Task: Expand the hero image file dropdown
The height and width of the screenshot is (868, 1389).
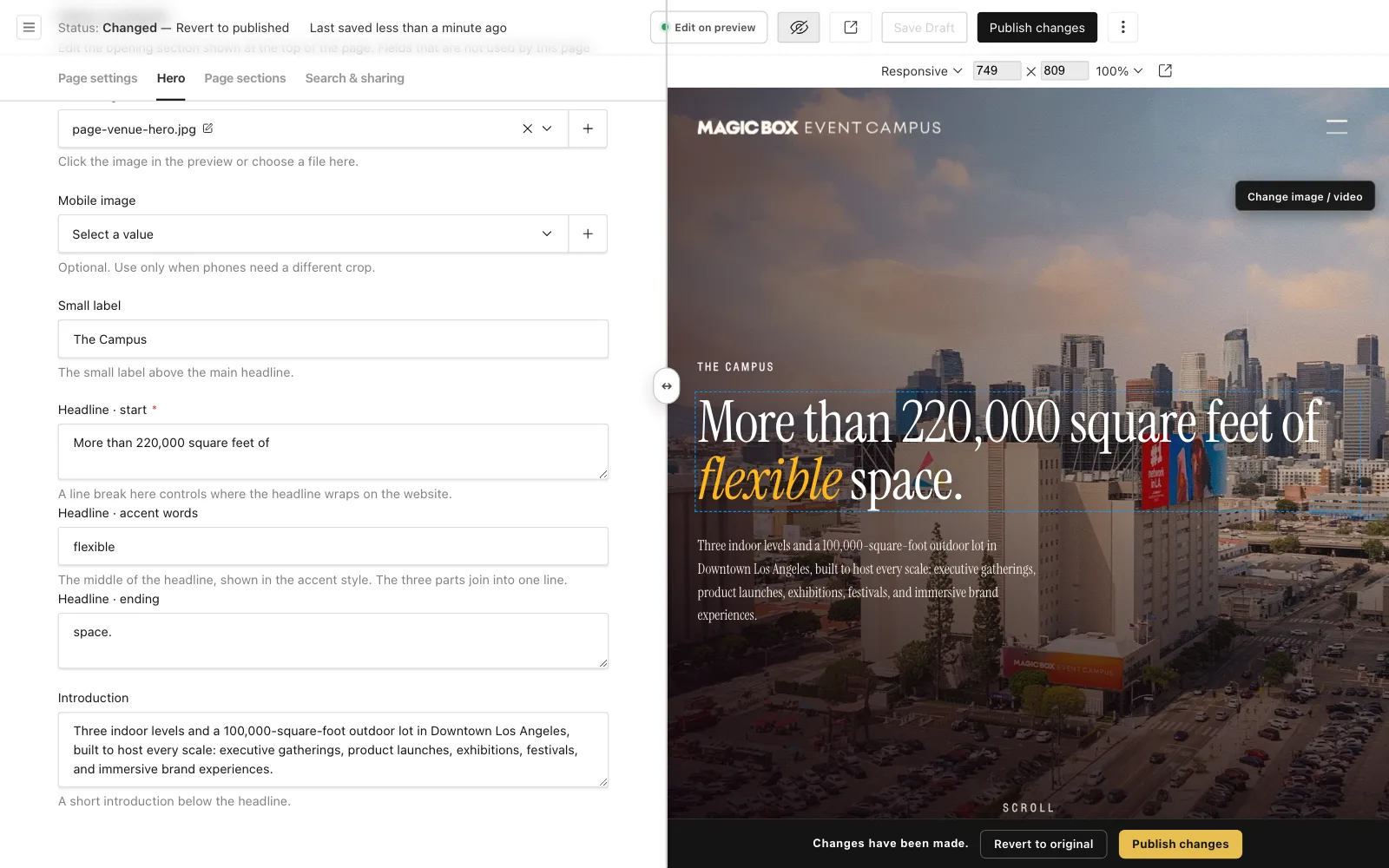Action: click(547, 128)
